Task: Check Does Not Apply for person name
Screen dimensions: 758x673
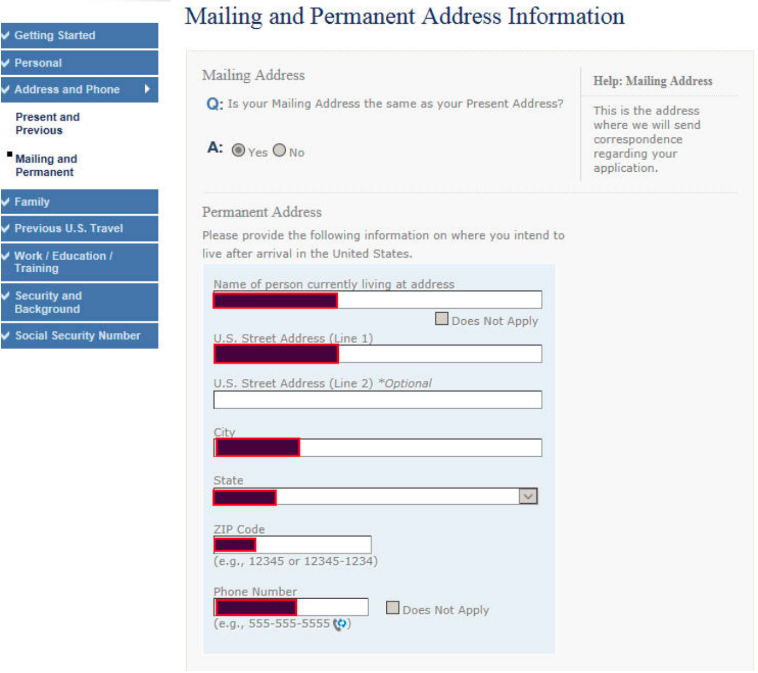Action: tap(442, 320)
